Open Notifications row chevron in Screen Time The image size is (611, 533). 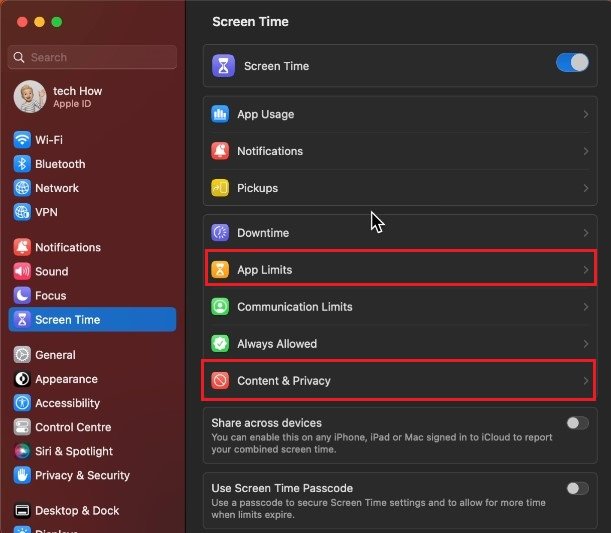point(586,151)
